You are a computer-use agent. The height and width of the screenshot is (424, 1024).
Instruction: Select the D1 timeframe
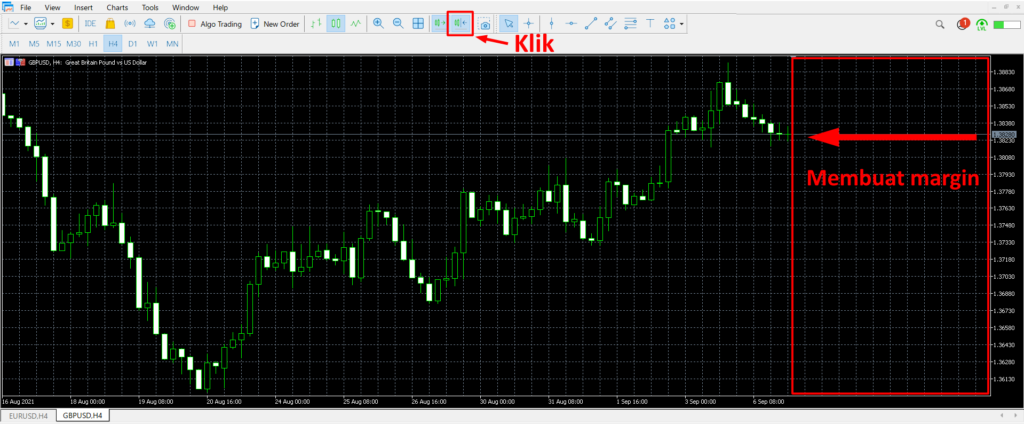(133, 43)
